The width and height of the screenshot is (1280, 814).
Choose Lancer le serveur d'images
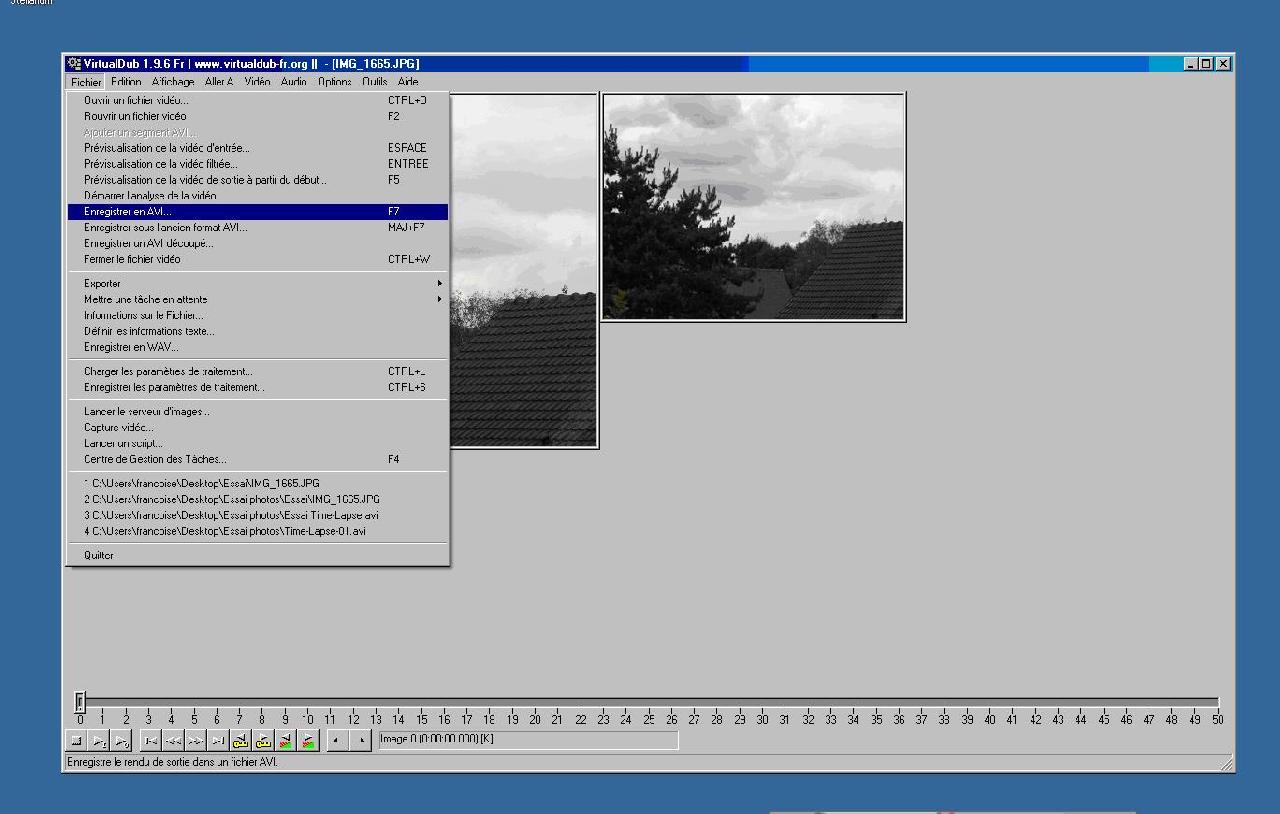[258, 411]
